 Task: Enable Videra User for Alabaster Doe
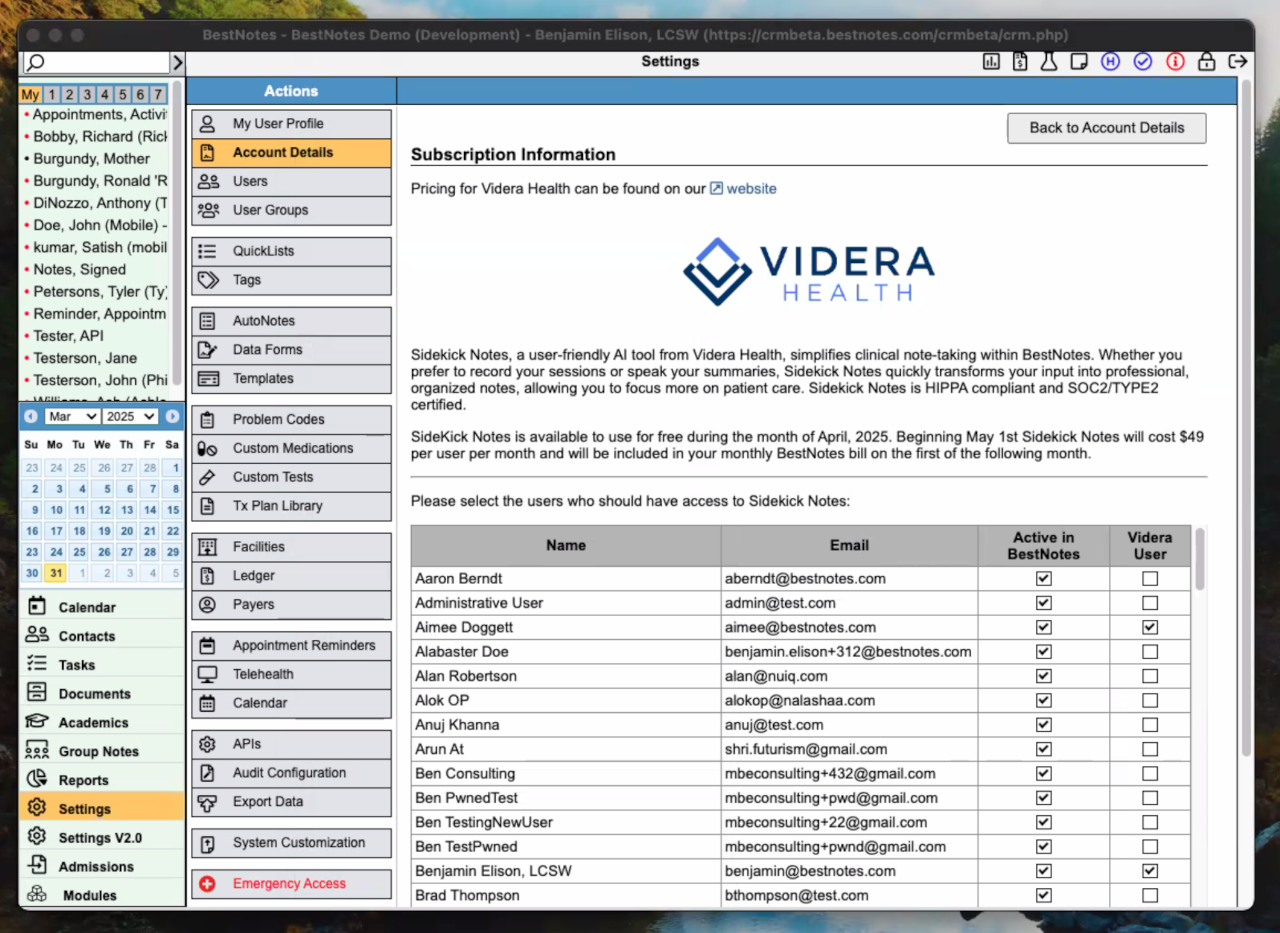click(1150, 652)
